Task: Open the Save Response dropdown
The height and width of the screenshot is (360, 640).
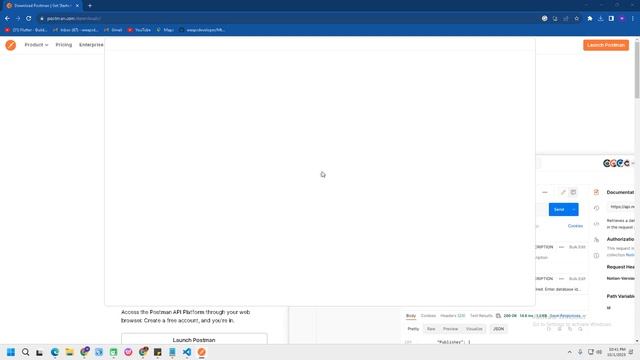Action: (x=567, y=316)
